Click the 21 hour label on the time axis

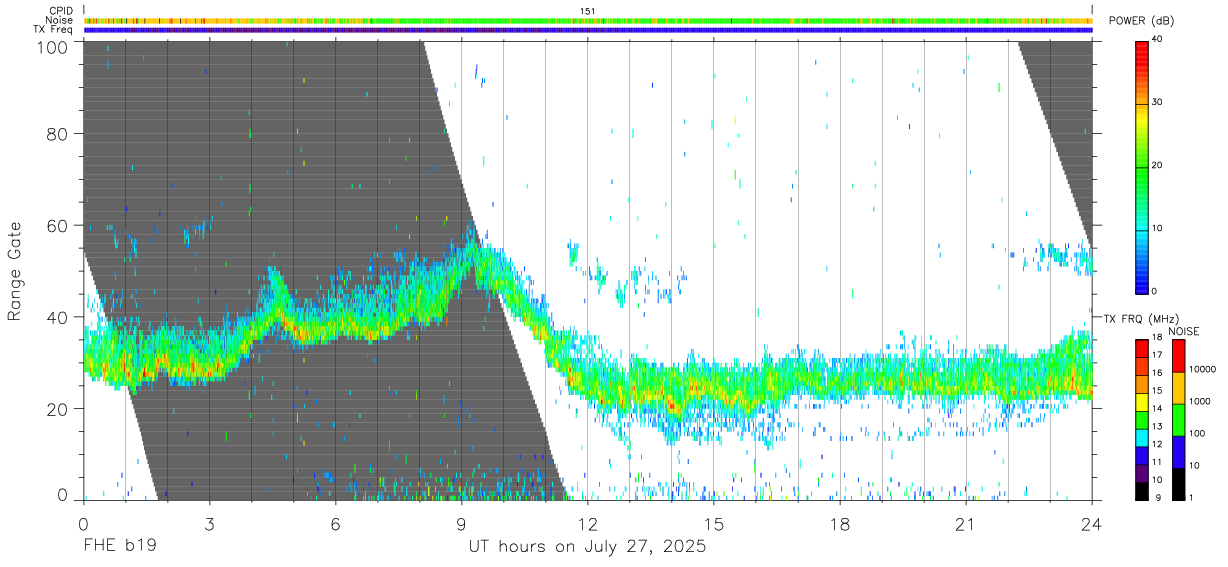click(x=965, y=524)
